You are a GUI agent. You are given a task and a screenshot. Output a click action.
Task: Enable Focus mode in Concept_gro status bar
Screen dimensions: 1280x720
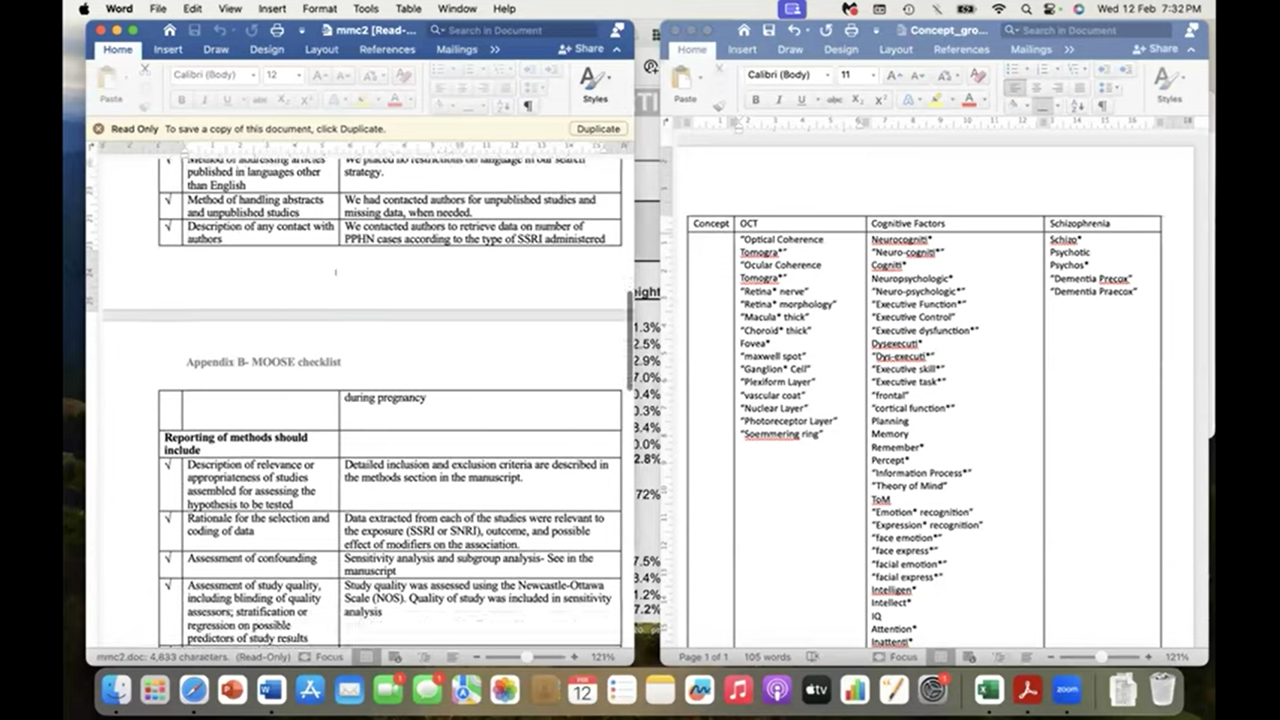(897, 657)
